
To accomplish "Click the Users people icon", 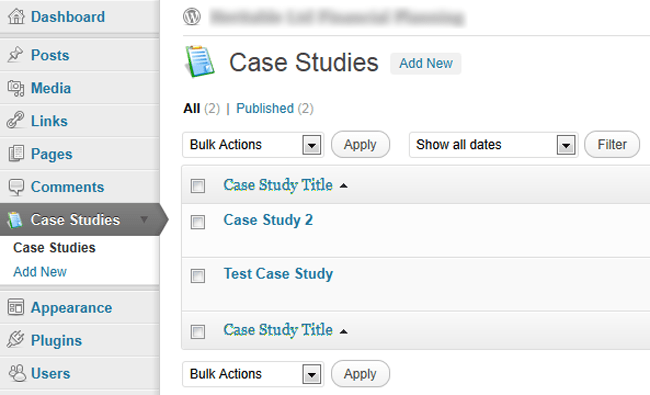I will [x=17, y=373].
